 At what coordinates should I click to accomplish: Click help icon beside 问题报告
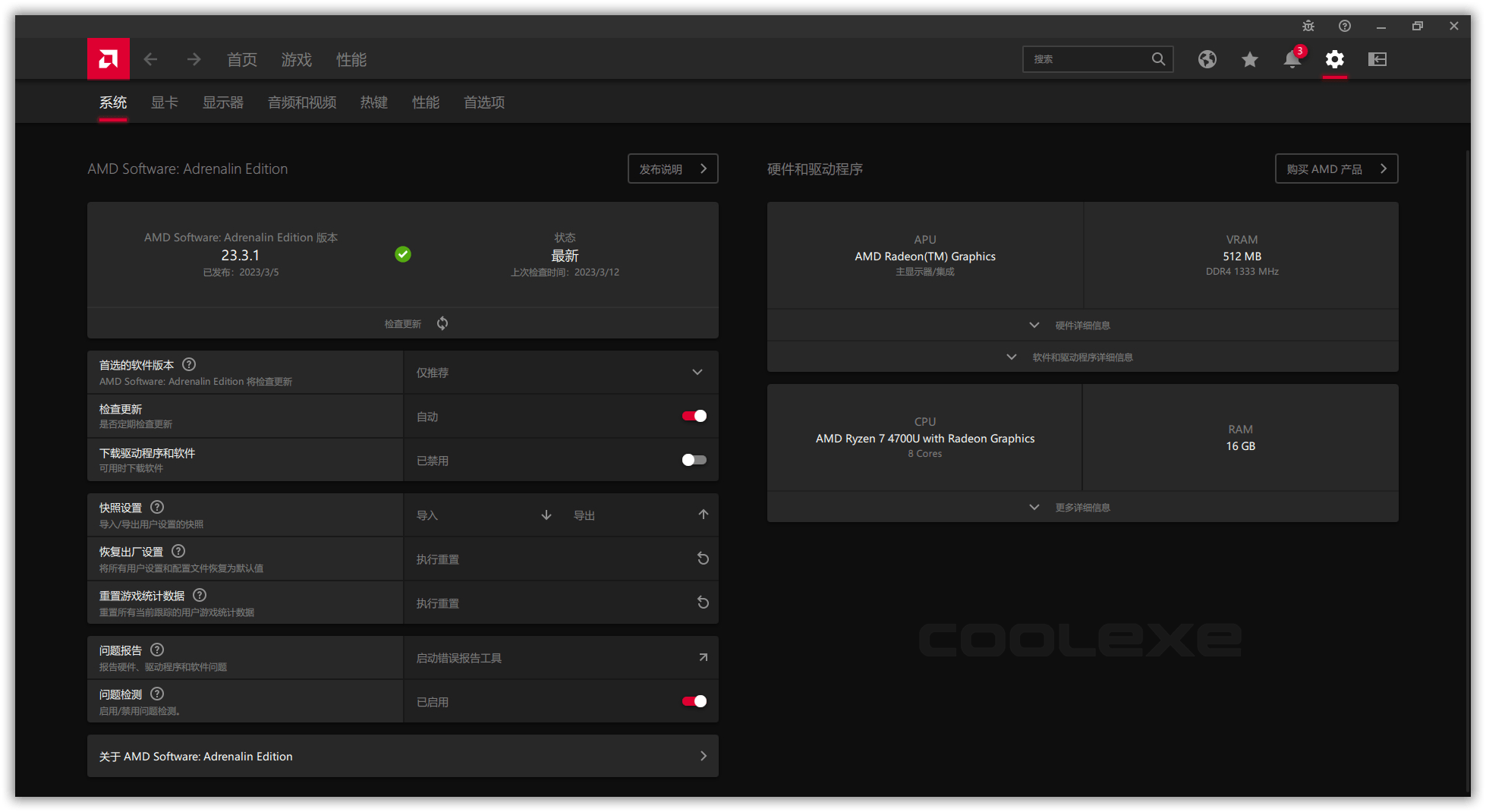click(157, 650)
